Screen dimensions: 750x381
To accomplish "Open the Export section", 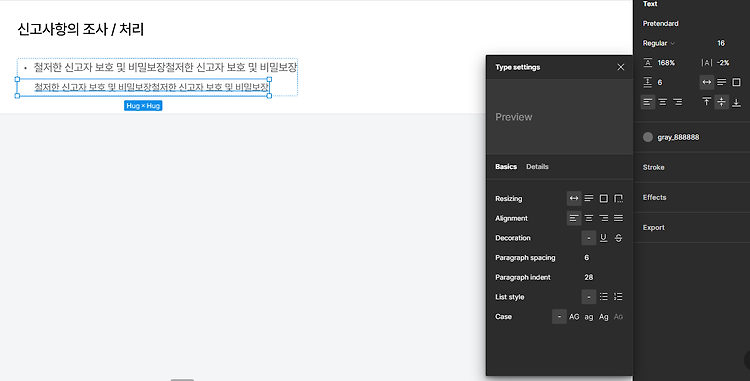I will coord(653,228).
